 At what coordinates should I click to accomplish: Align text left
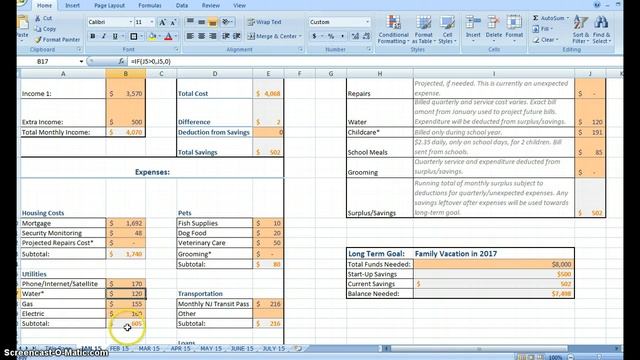pos(190,36)
